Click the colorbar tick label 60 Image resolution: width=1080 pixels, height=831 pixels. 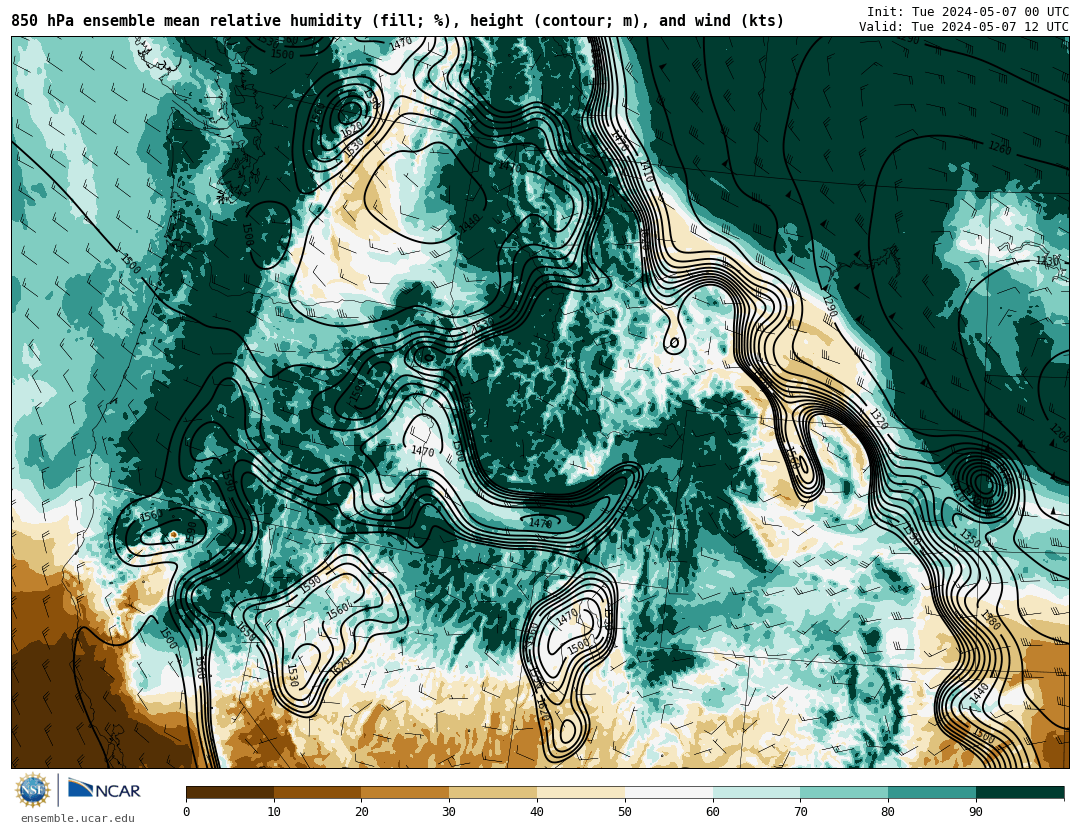coord(713,812)
